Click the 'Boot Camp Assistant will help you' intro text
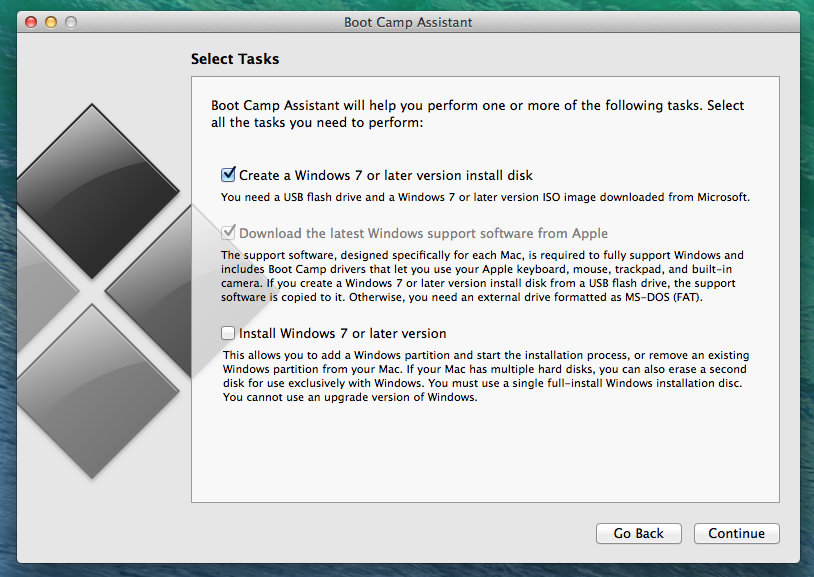The image size is (814, 577). point(477,114)
